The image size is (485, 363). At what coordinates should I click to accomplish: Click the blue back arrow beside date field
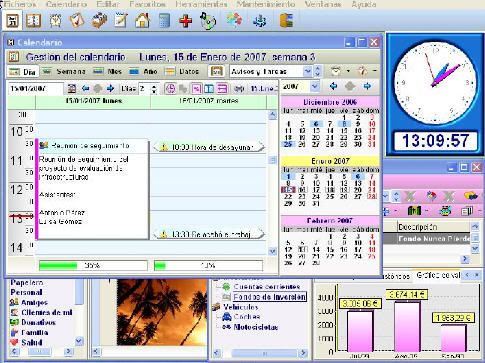(x=85, y=88)
